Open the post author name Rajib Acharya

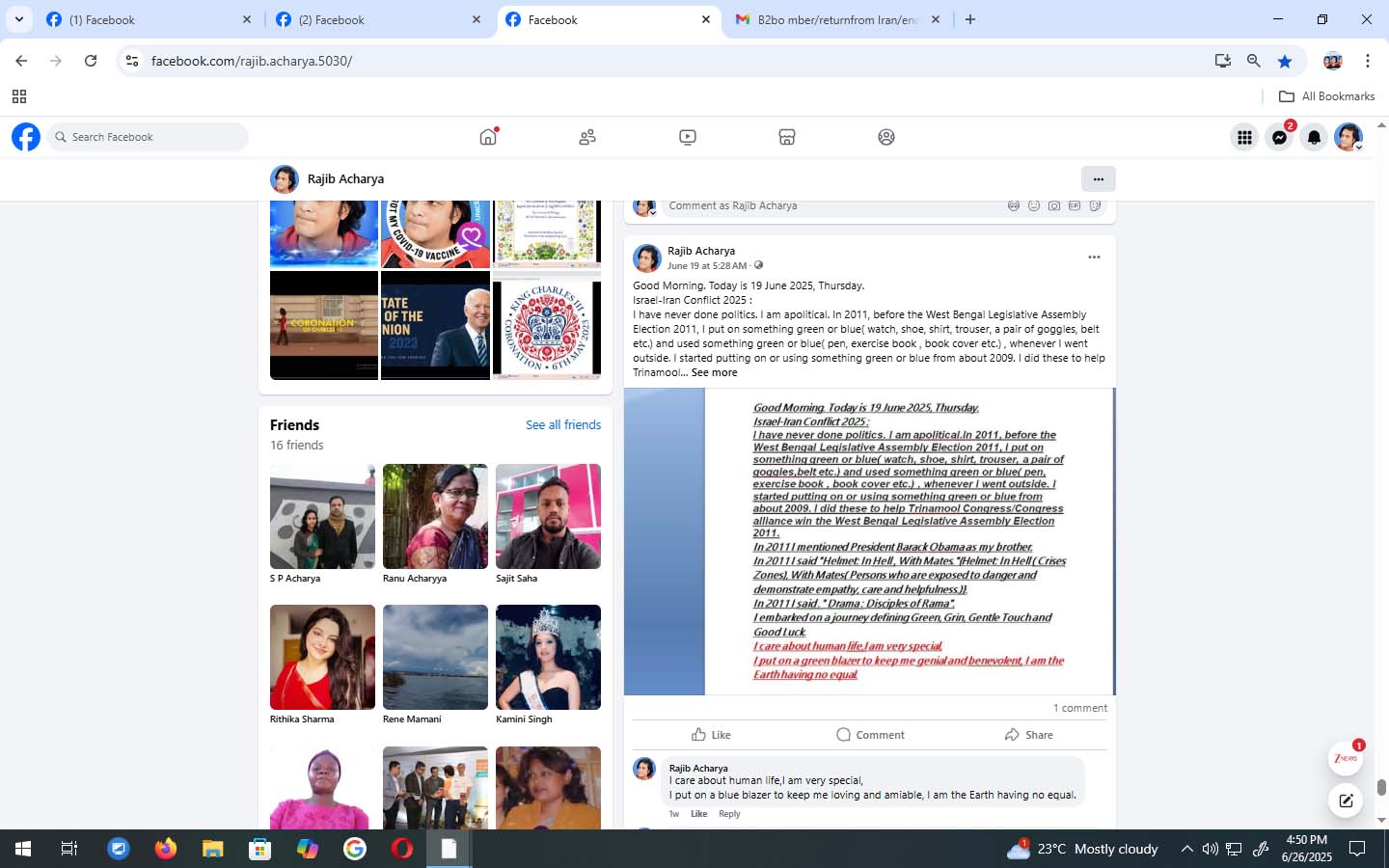701,251
